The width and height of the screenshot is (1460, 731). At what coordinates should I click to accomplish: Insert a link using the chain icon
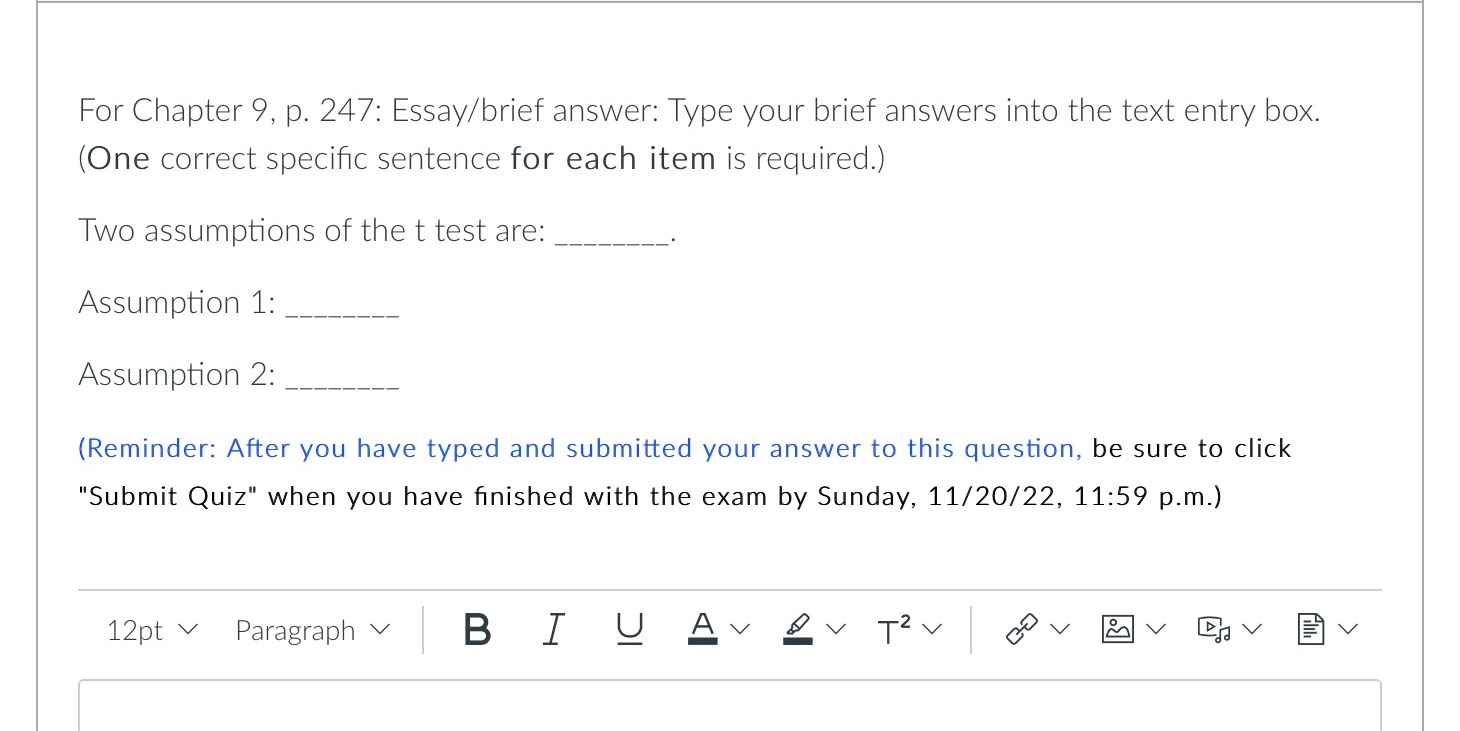1022,628
